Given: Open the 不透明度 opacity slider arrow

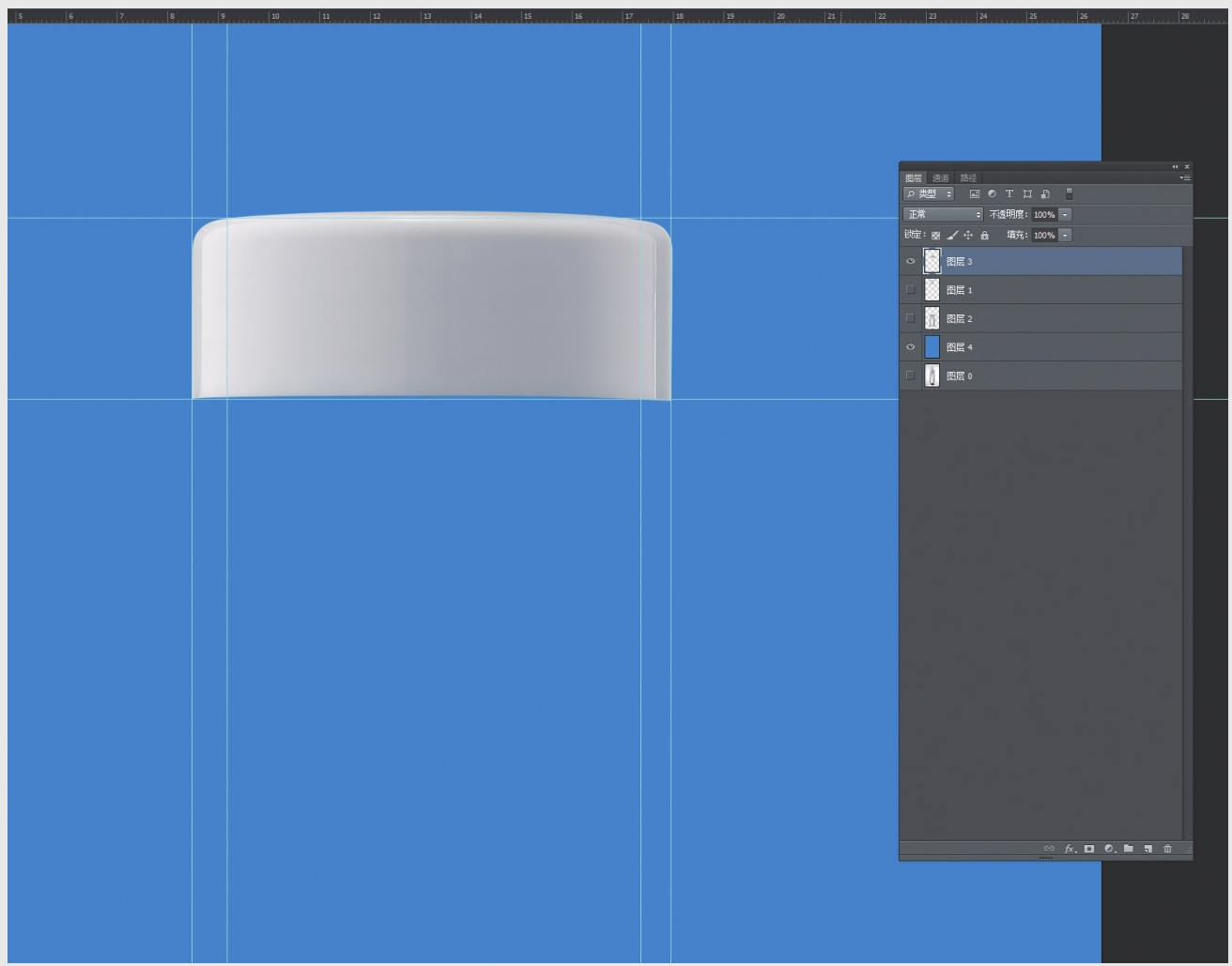Looking at the screenshot, I should (1065, 215).
